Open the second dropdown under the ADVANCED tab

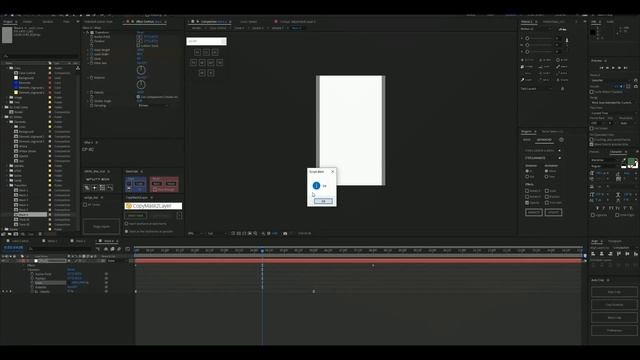(x=542, y=158)
